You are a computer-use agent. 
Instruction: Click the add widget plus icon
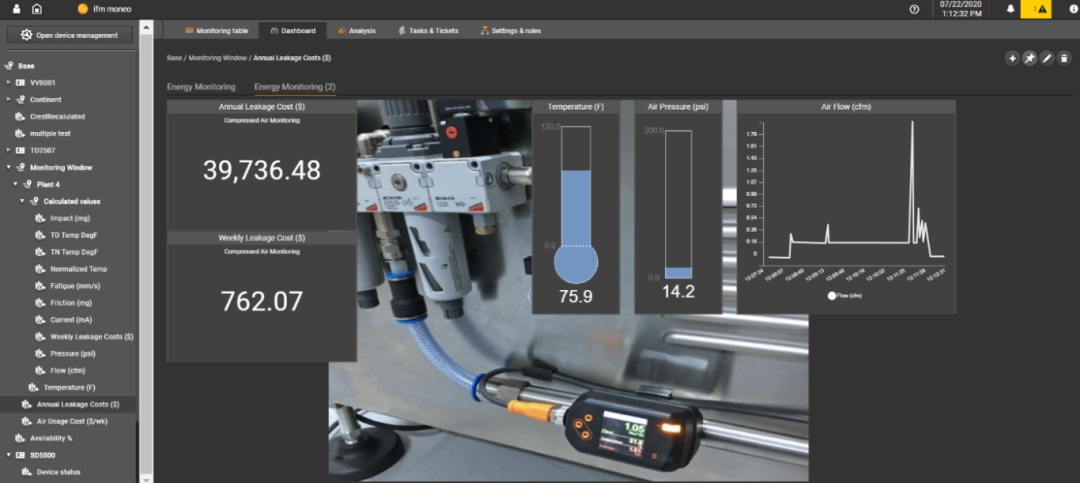click(x=1012, y=59)
